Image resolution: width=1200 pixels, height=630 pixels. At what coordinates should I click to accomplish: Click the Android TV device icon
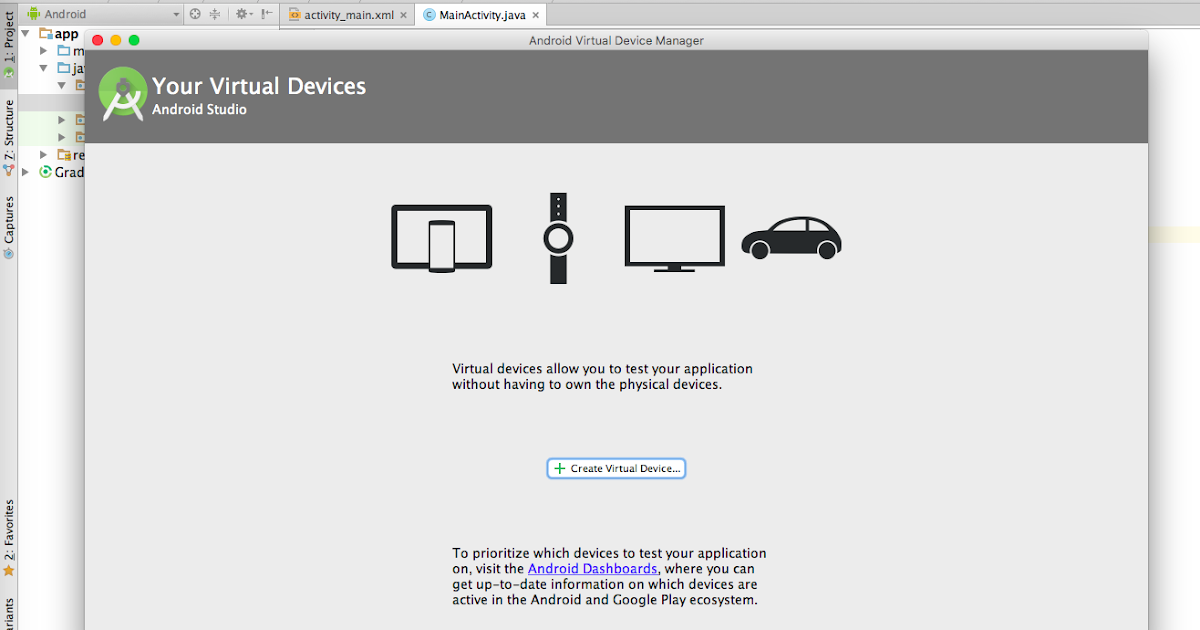(674, 236)
